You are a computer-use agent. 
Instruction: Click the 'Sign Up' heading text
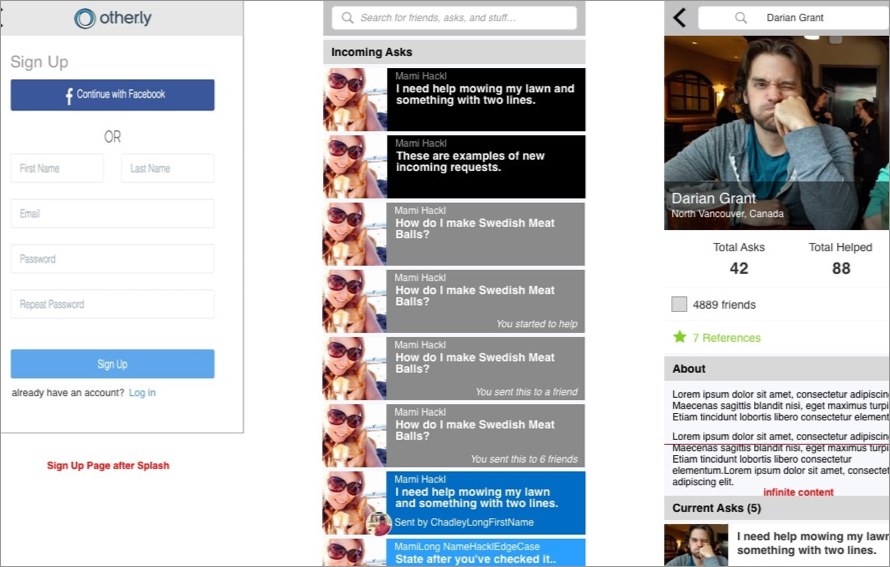click(x=39, y=62)
